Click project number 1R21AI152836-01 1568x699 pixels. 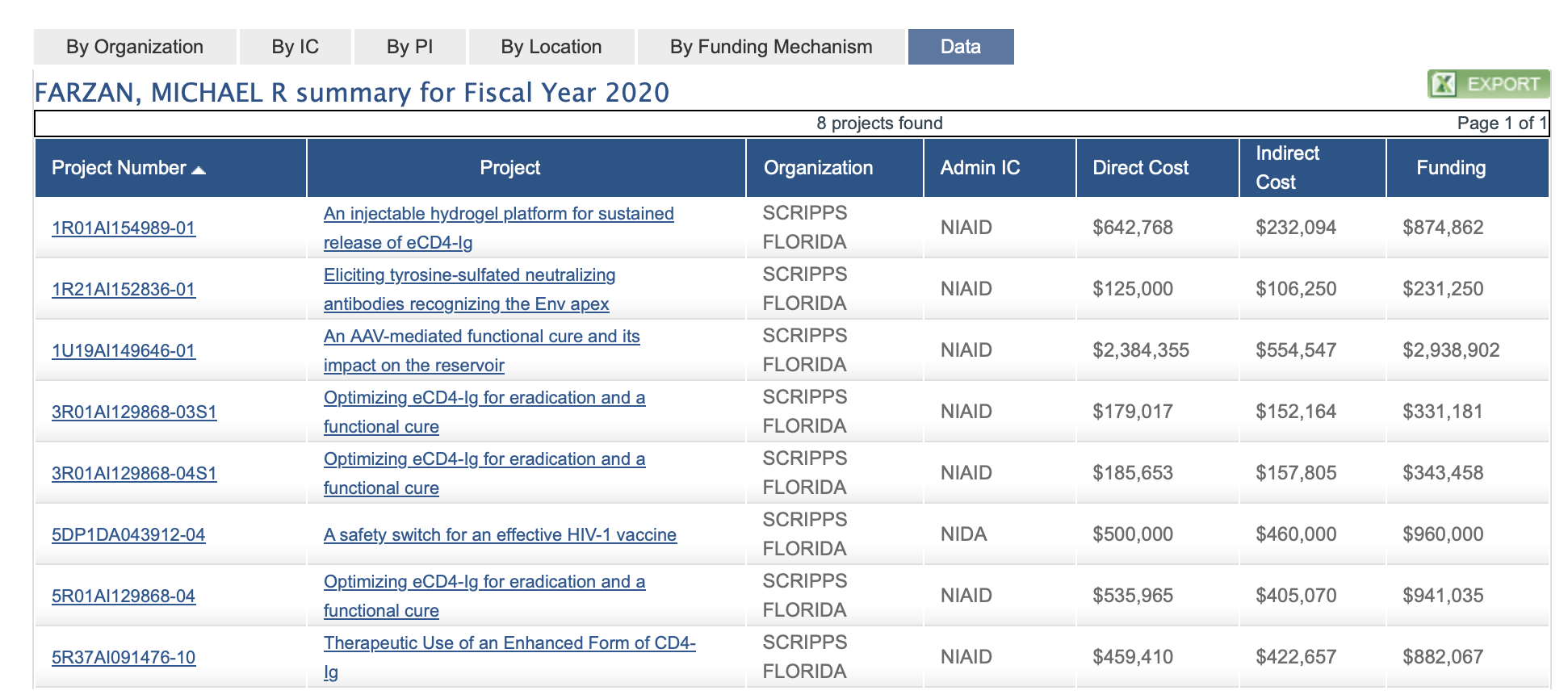124,289
